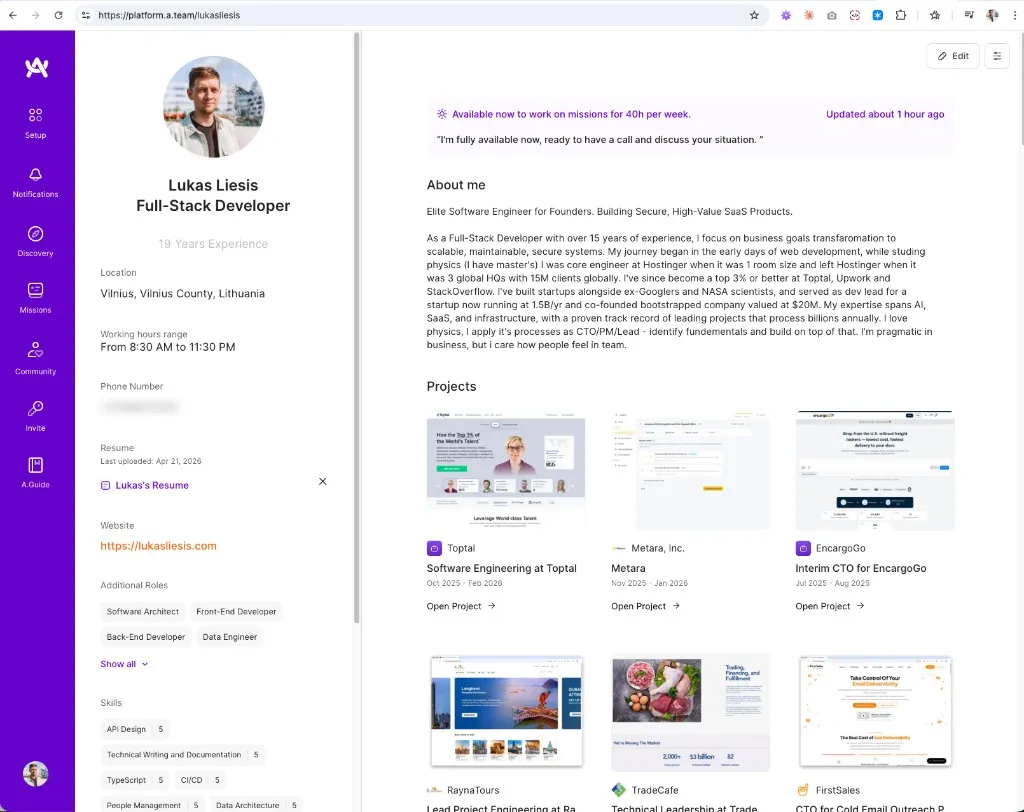Click FirstSales company logo icon
Image resolution: width=1024 pixels, height=812 pixels.
click(803, 790)
